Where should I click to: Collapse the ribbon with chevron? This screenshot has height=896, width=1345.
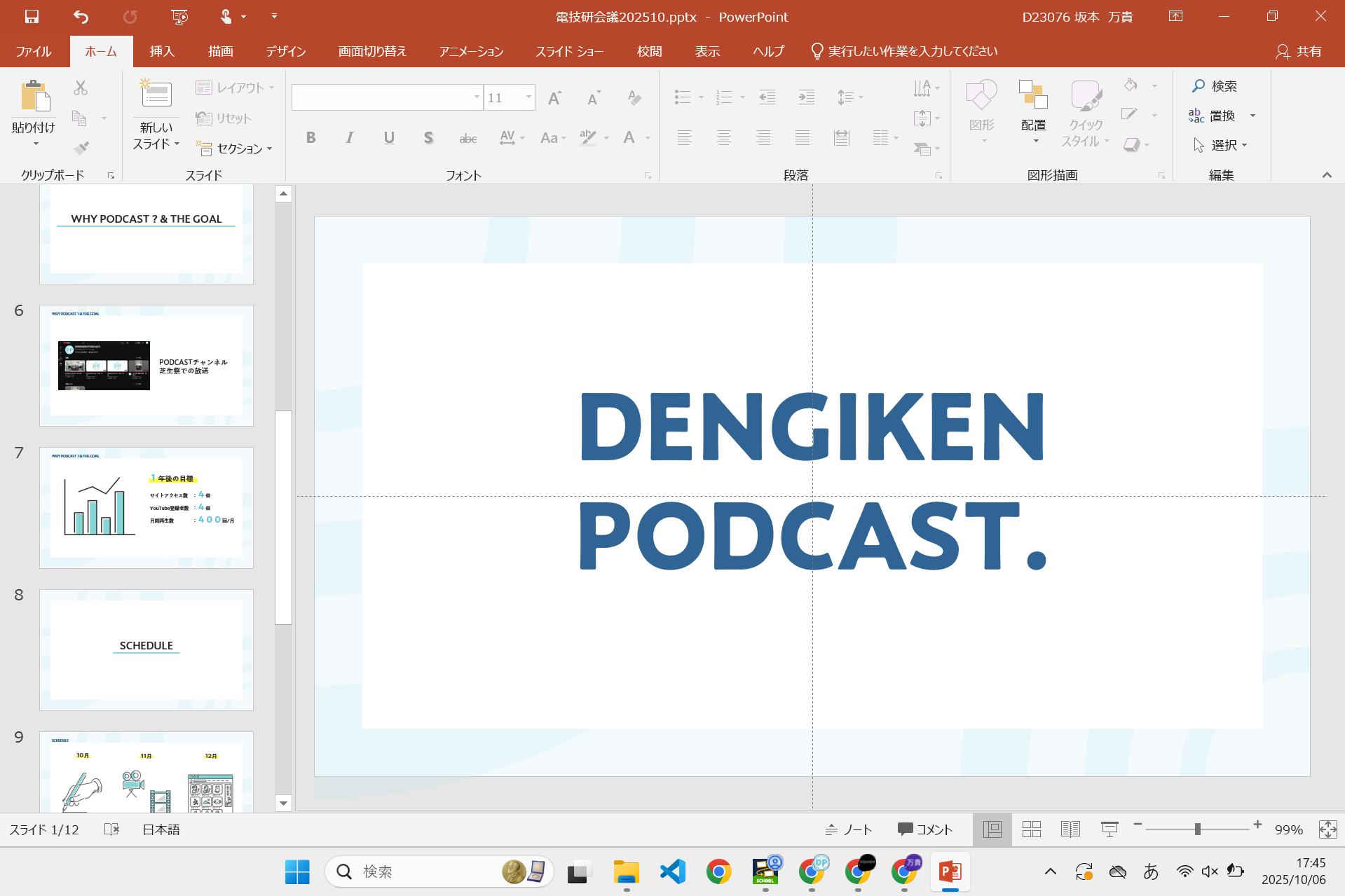tap(1326, 175)
